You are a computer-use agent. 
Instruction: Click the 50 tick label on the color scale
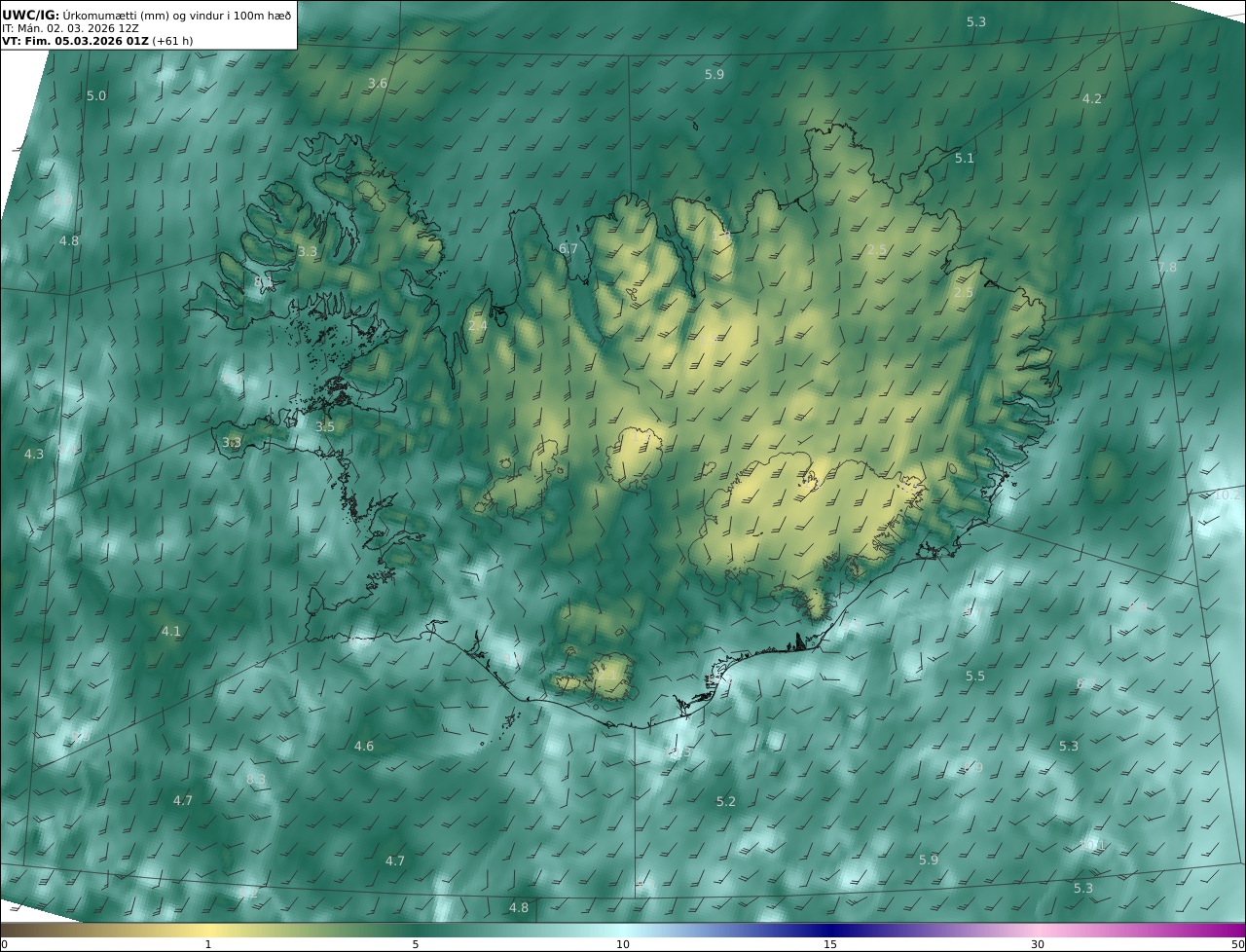pyautogui.click(x=1238, y=944)
